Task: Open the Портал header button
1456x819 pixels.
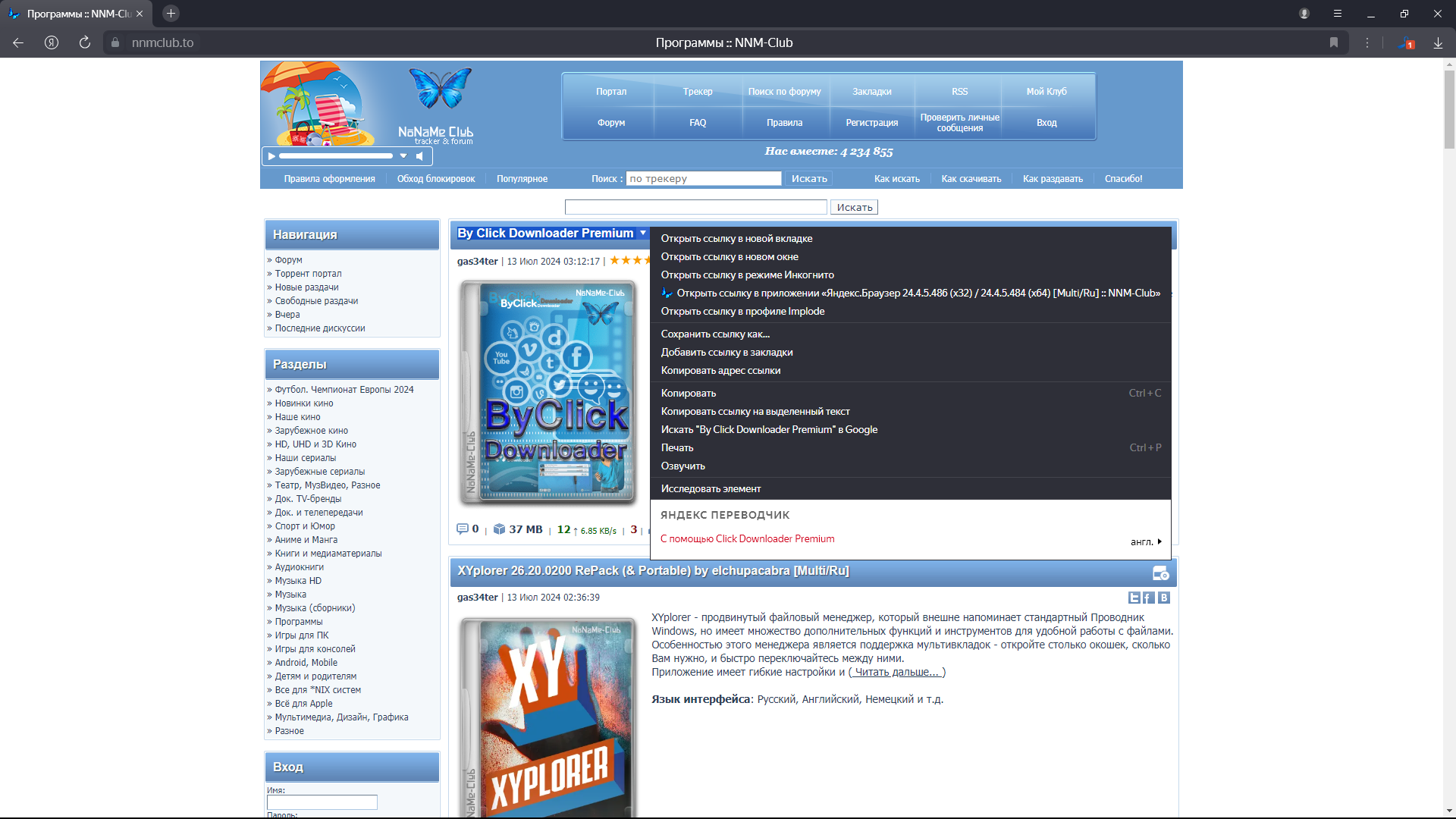Action: [x=611, y=91]
